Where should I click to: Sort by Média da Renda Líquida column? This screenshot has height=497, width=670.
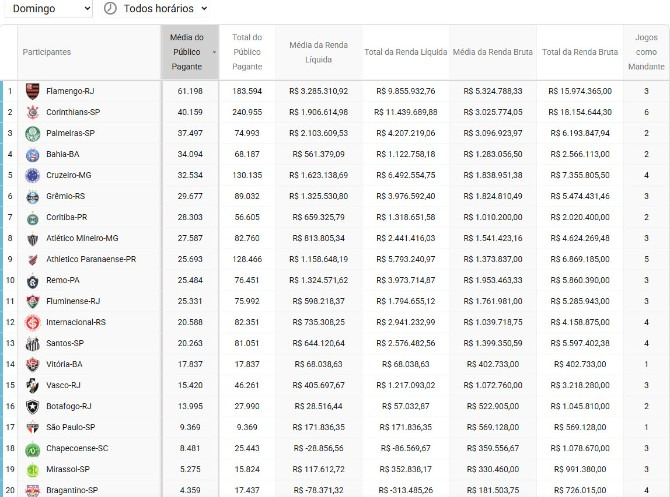click(x=318, y=52)
